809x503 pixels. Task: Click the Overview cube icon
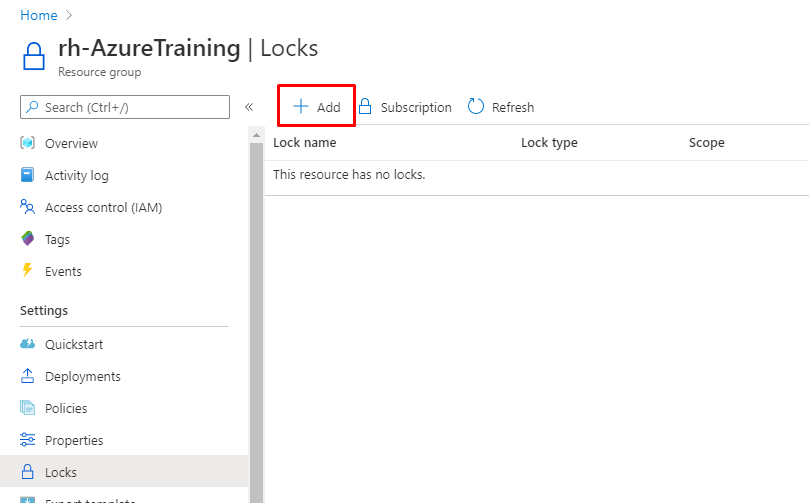click(27, 142)
